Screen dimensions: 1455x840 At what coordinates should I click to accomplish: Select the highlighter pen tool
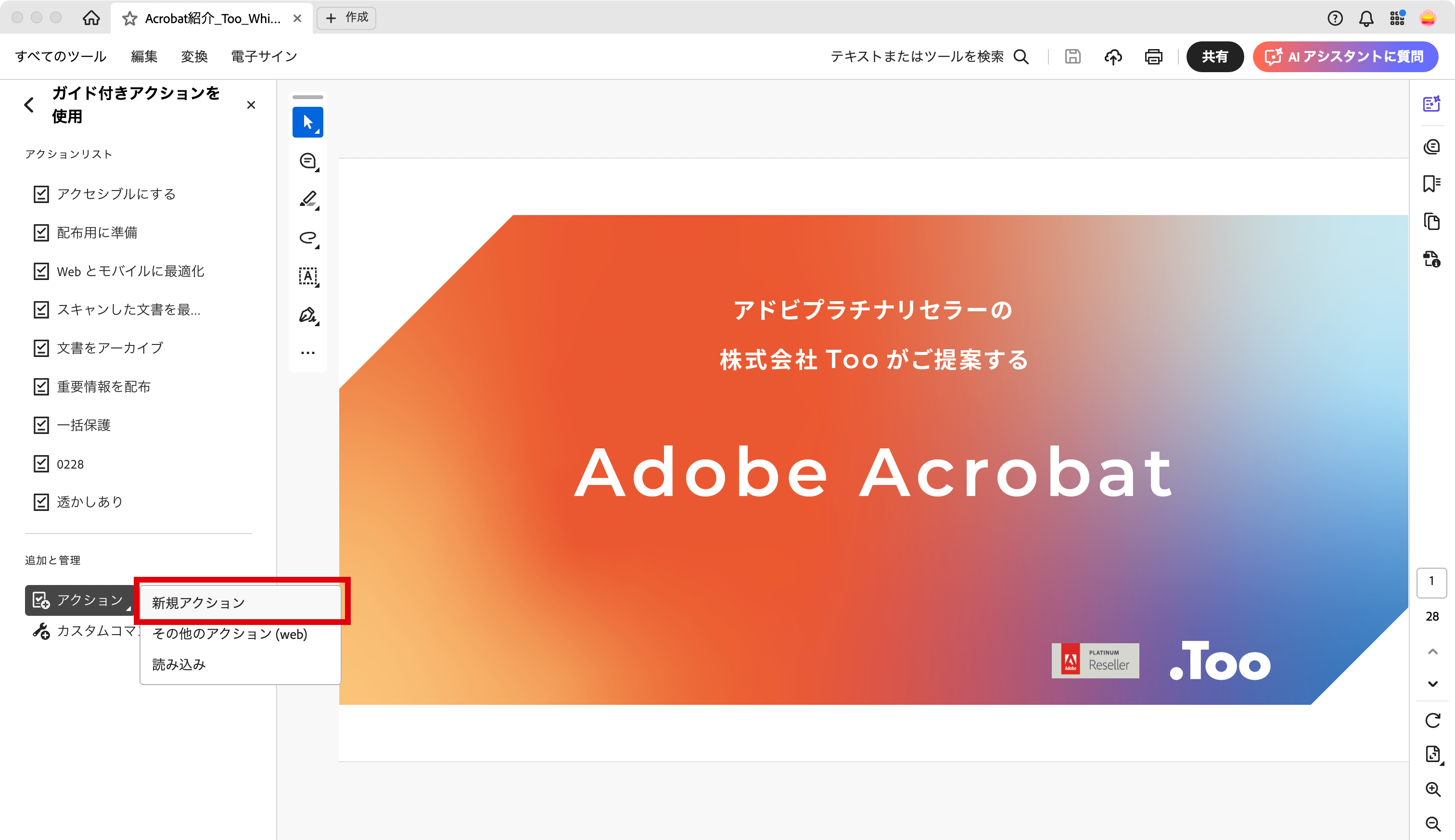(x=308, y=199)
